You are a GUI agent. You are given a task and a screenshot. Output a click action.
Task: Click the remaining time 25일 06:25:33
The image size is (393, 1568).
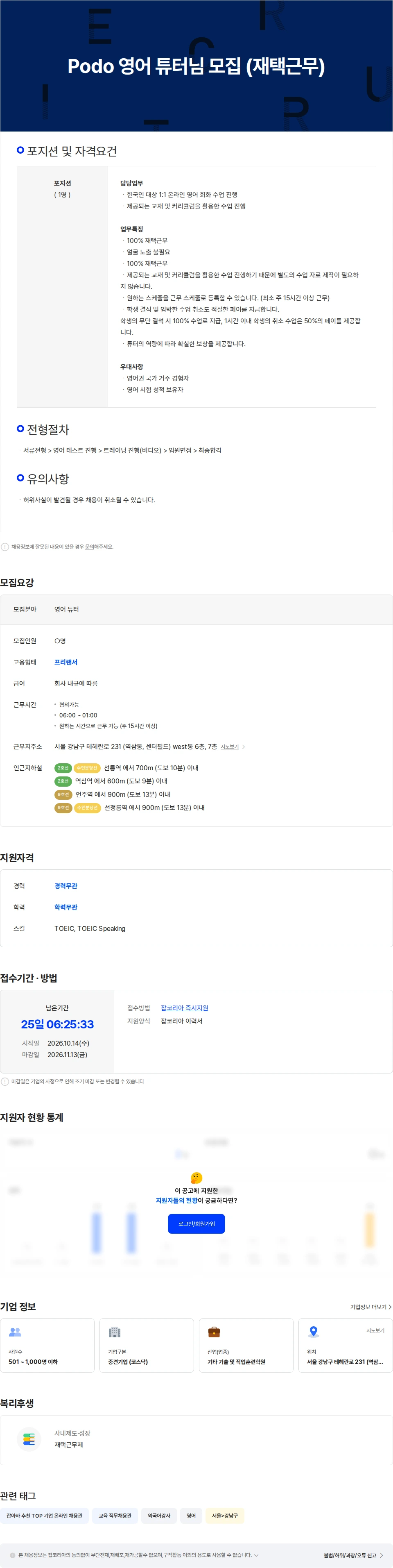(x=57, y=1024)
